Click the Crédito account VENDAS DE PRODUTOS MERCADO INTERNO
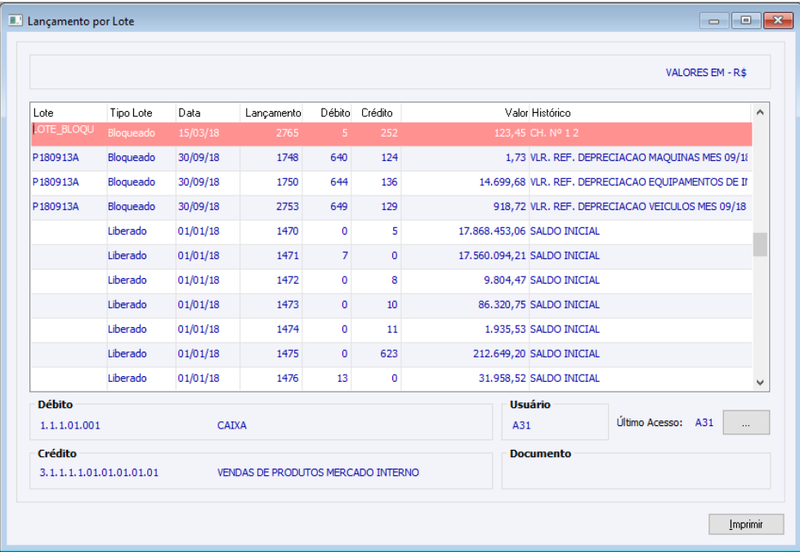Image resolution: width=800 pixels, height=552 pixels. (x=318, y=473)
